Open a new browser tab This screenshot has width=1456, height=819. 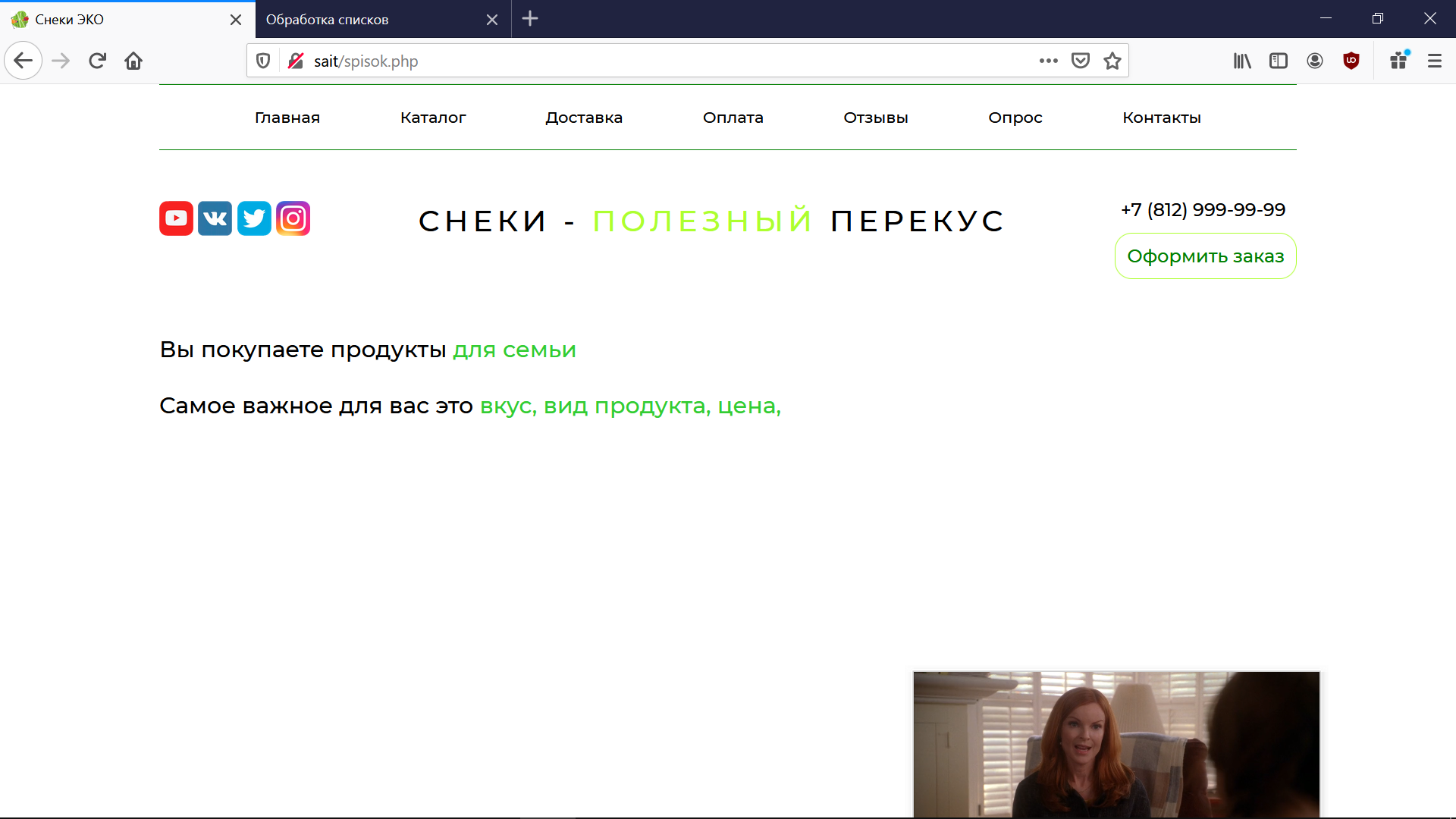[530, 19]
